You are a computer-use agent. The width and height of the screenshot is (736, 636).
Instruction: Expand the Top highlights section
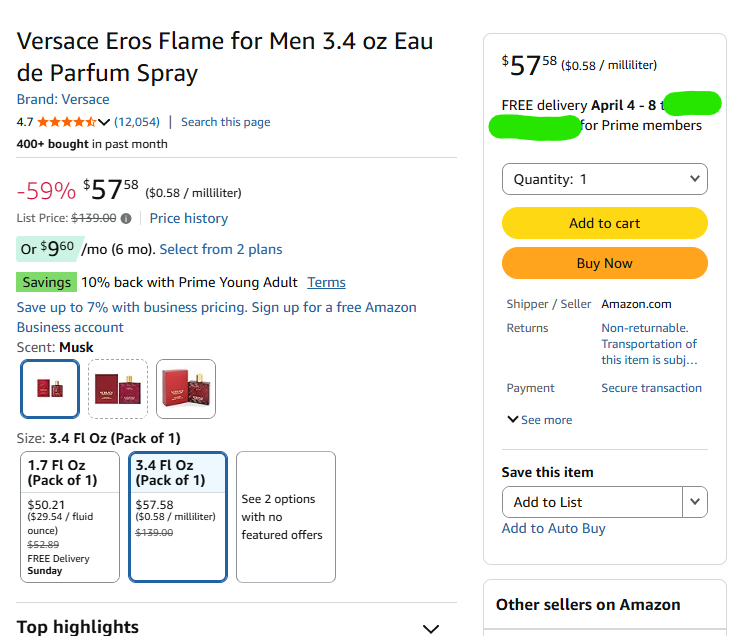point(430,628)
